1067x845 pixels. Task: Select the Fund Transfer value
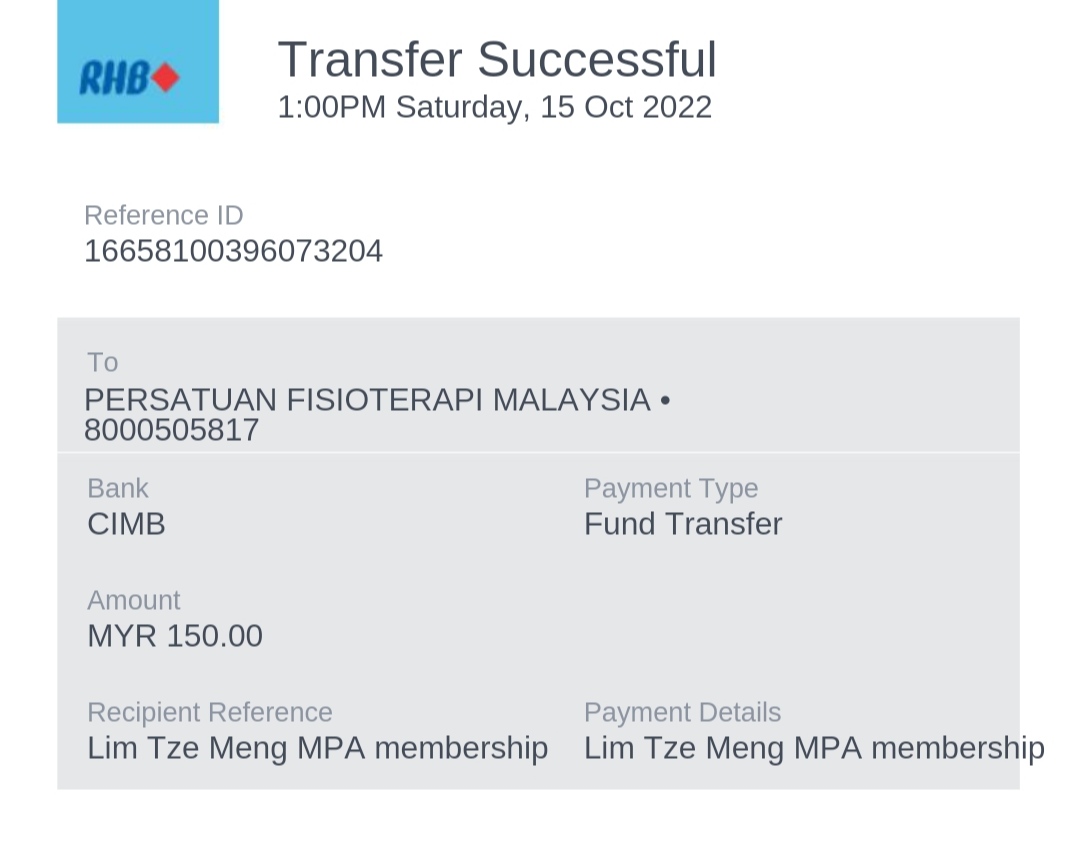tap(682, 524)
